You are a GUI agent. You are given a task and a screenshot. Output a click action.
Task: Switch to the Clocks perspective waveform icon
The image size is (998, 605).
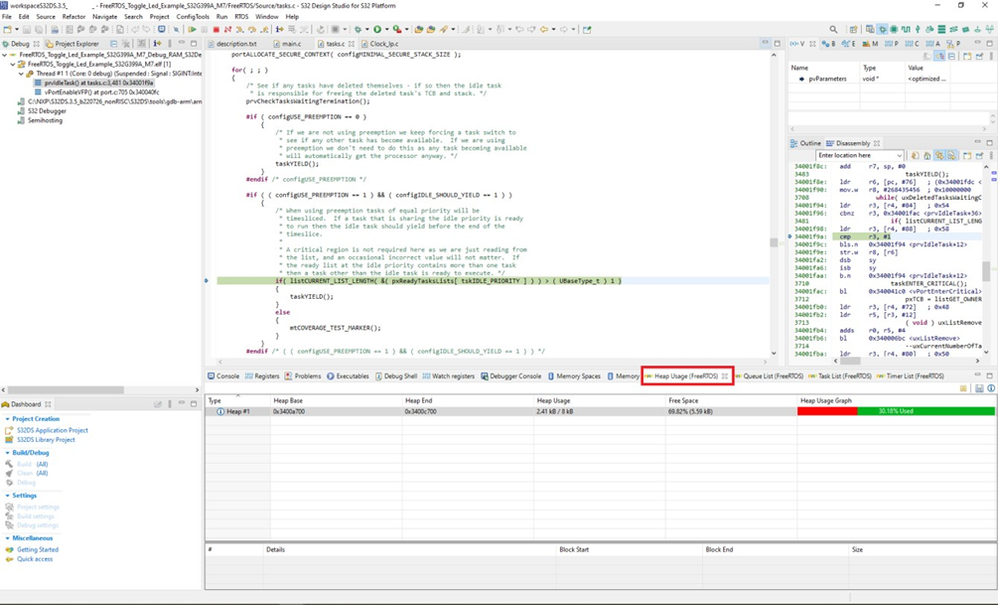(x=906, y=29)
